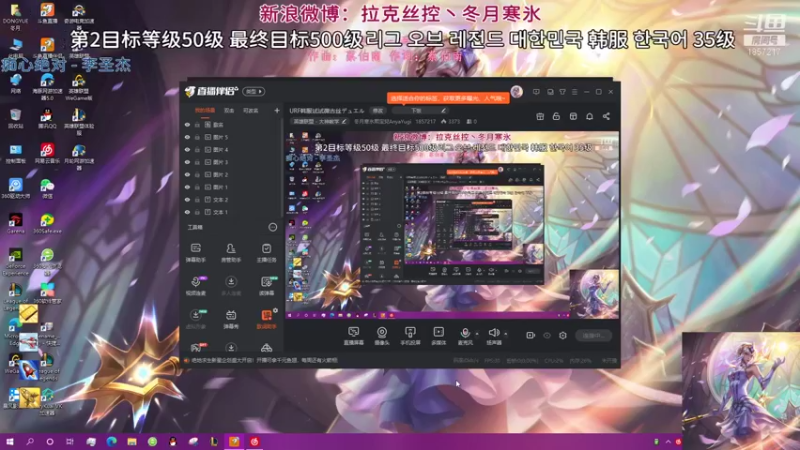
Task: Select the 图片 3 layer row
Action: click(x=232, y=162)
